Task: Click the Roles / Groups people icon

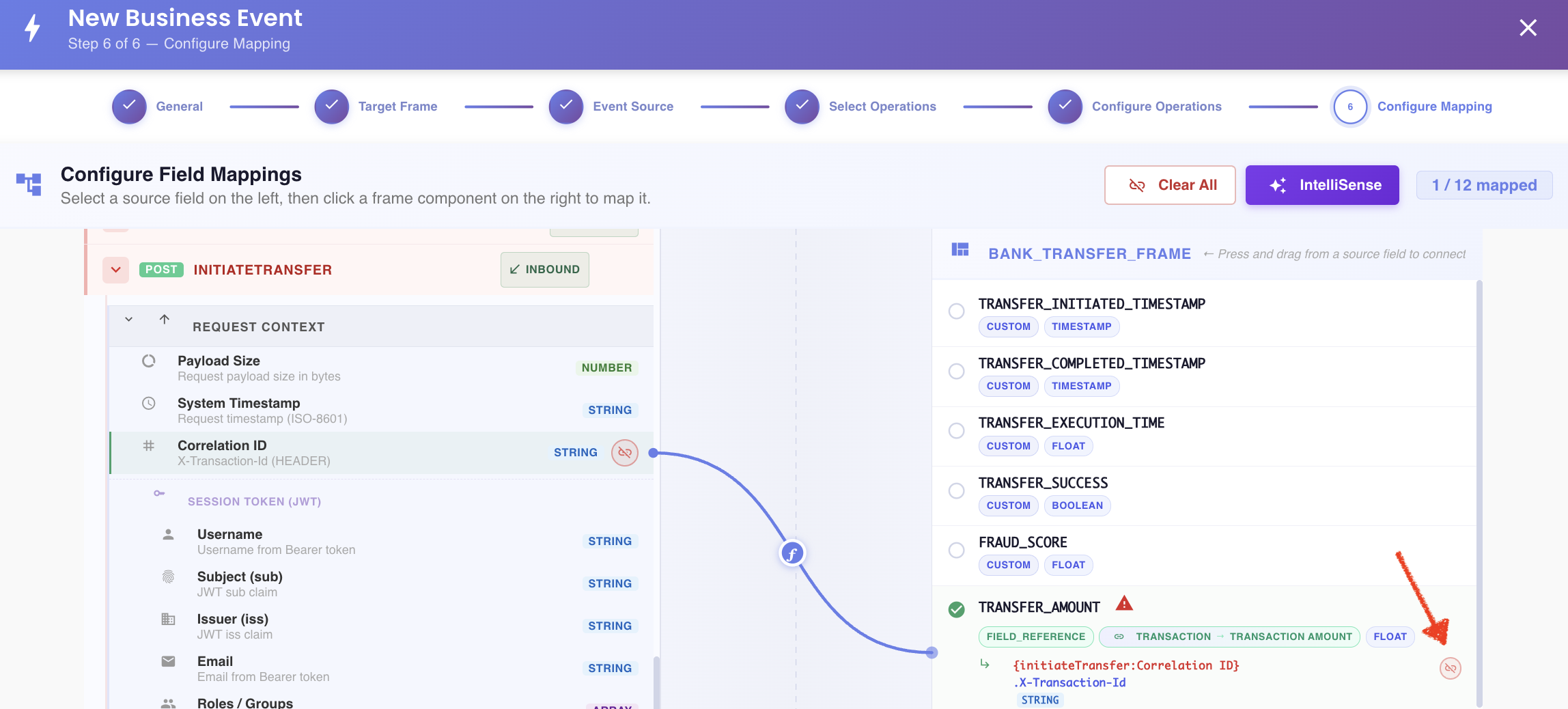Action: click(x=168, y=703)
